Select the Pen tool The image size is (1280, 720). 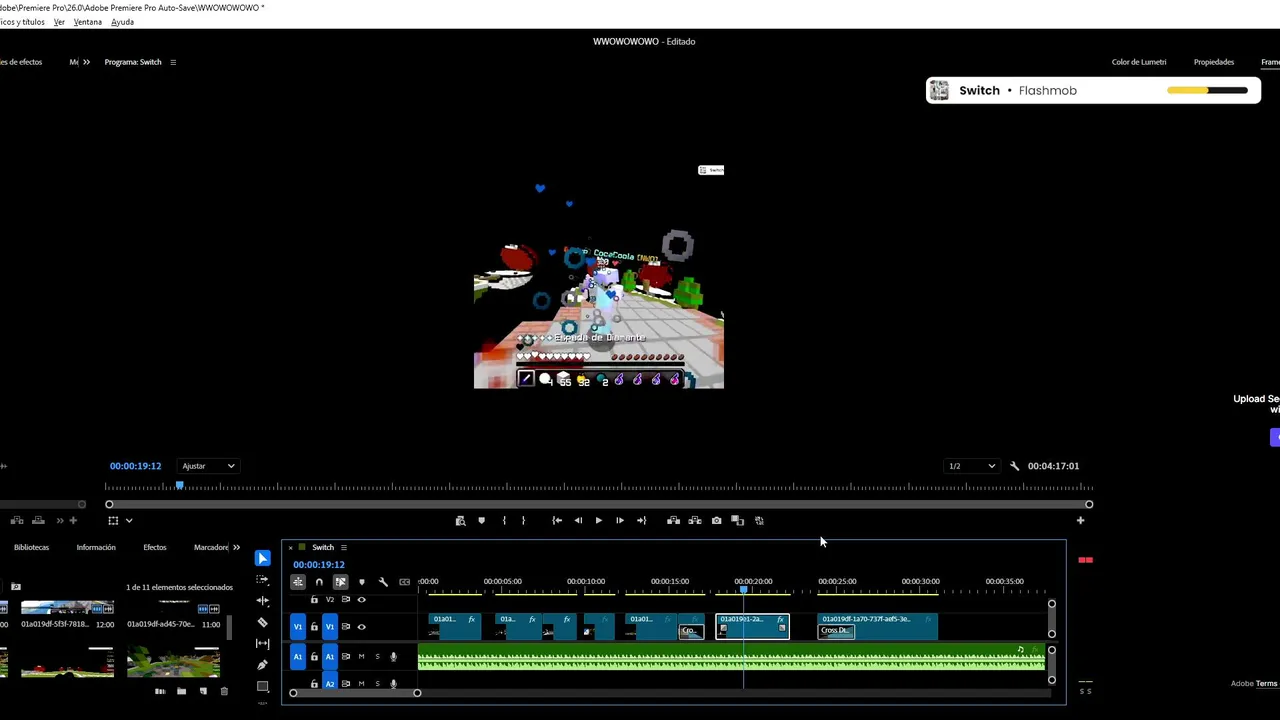tap(263, 665)
